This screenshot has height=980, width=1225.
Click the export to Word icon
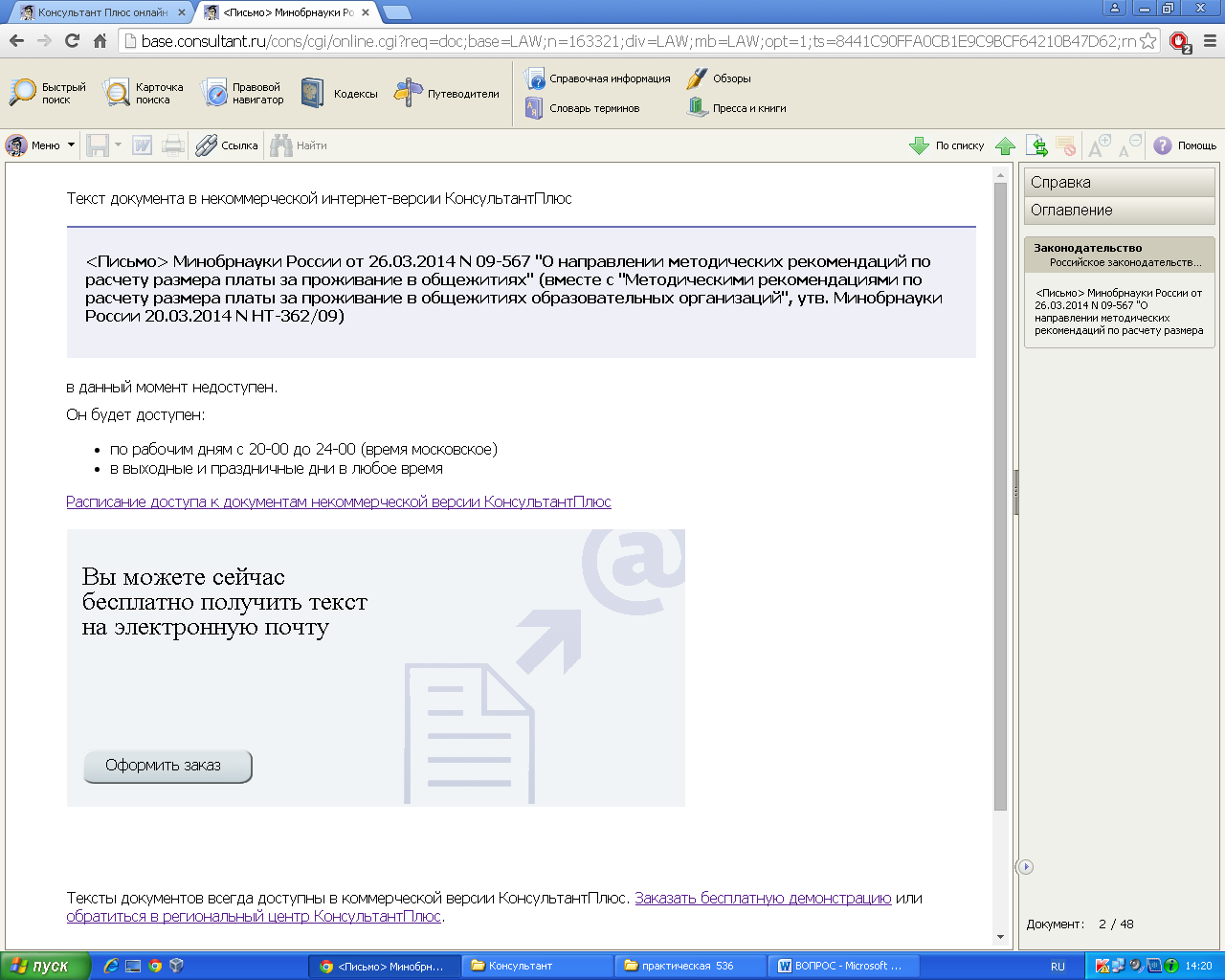pyautogui.click(x=143, y=145)
